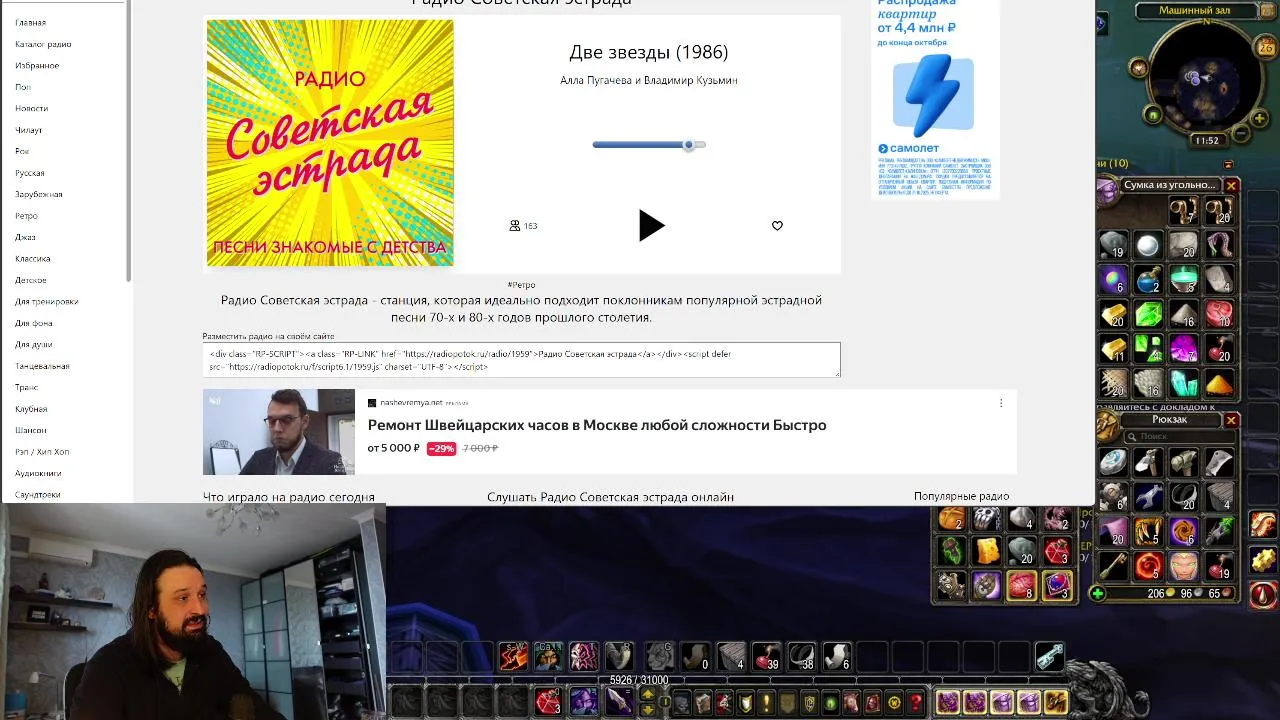Open the Советская эстрада station cover image
Image resolution: width=1280 pixels, height=720 pixels.
point(330,143)
